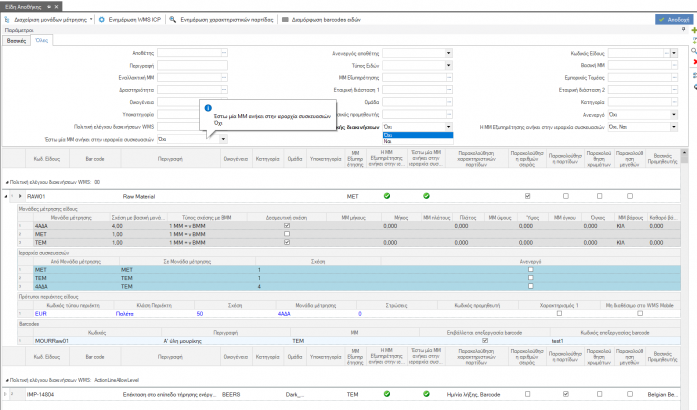Close the Είδη Αποθήκης window tab
The width and height of the screenshot is (697, 410).
point(56,7)
